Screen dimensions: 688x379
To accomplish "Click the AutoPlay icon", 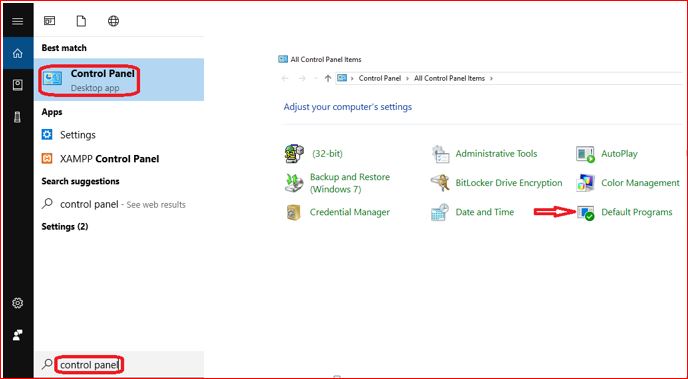I will [585, 154].
